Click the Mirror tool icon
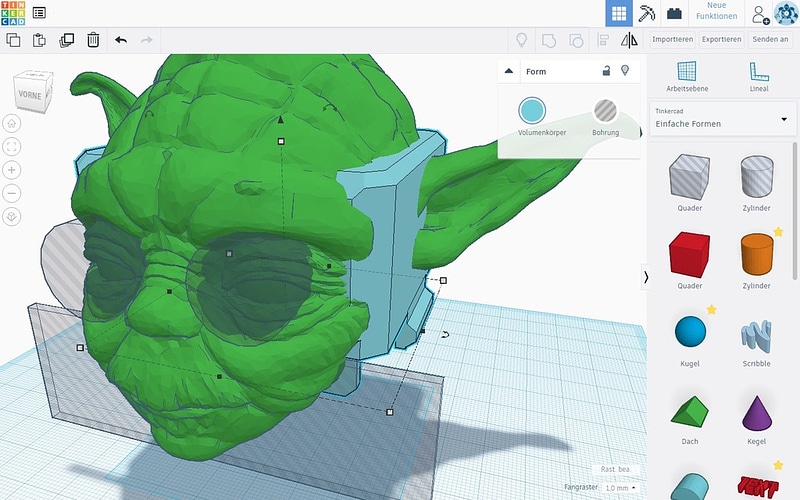 (629, 40)
